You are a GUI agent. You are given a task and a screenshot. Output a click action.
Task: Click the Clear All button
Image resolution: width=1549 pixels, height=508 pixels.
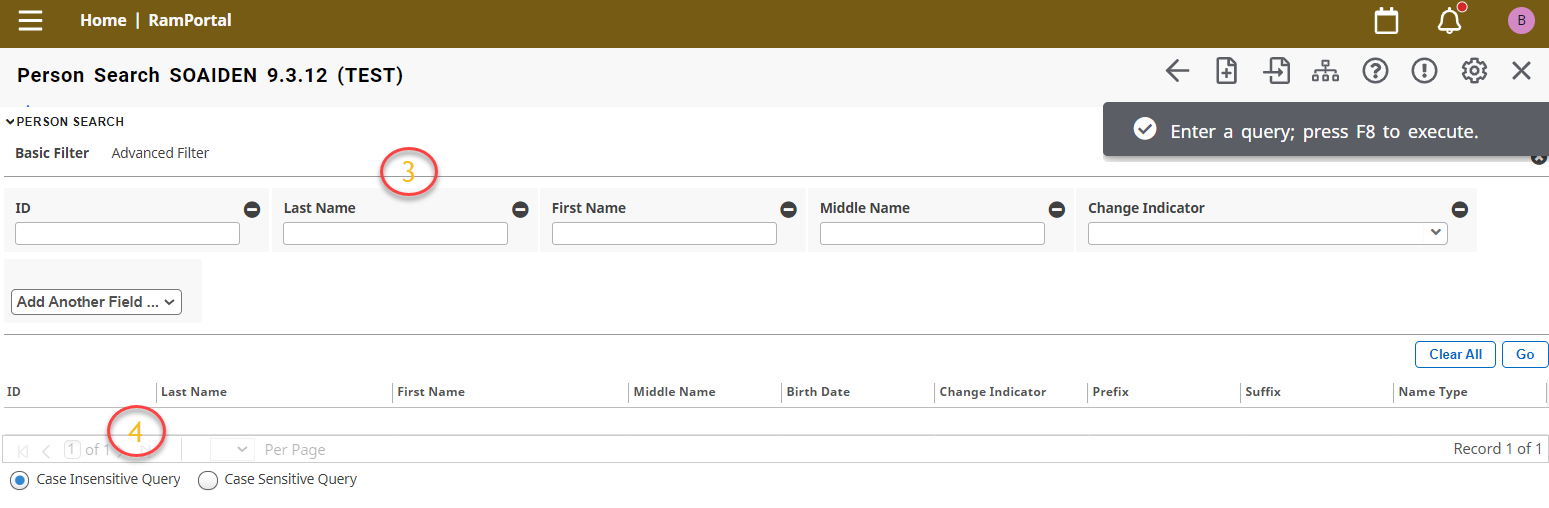pos(1455,354)
